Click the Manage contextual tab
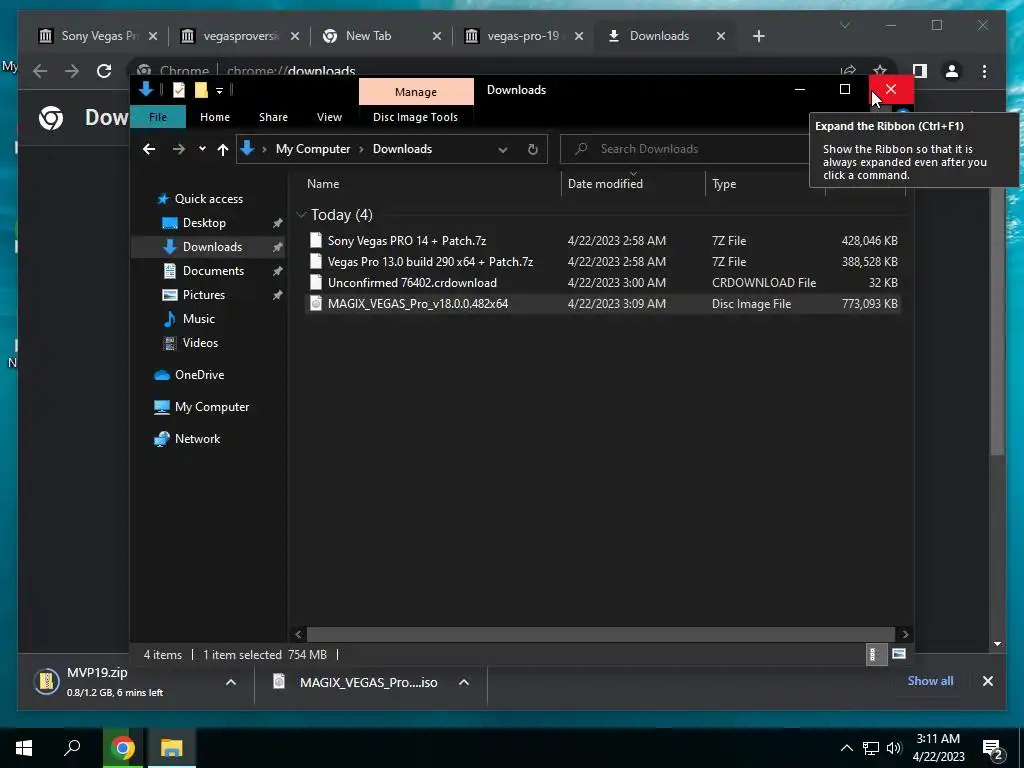Screen dimensions: 1024x768 (416, 92)
